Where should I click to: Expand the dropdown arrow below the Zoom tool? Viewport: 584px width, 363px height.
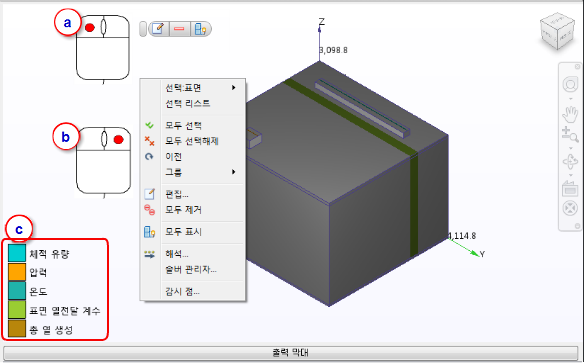(570, 148)
